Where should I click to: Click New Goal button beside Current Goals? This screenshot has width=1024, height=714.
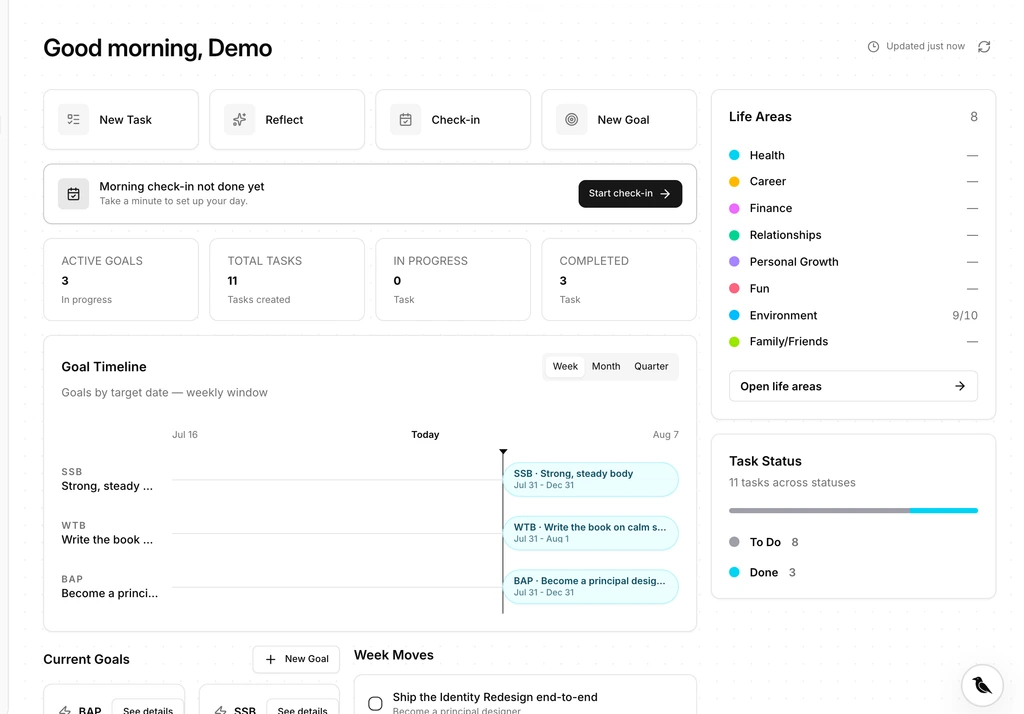(x=296, y=659)
